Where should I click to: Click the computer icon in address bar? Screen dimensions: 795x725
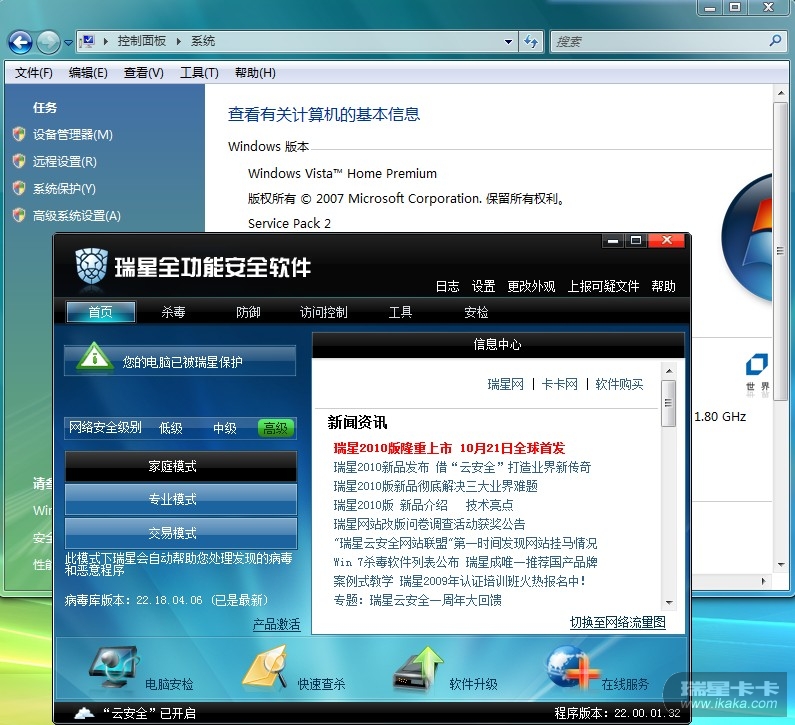click(88, 41)
